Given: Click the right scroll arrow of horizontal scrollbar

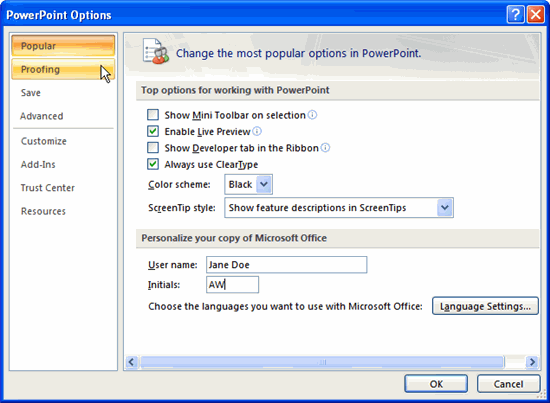Looking at the screenshot, I should coord(532,362).
